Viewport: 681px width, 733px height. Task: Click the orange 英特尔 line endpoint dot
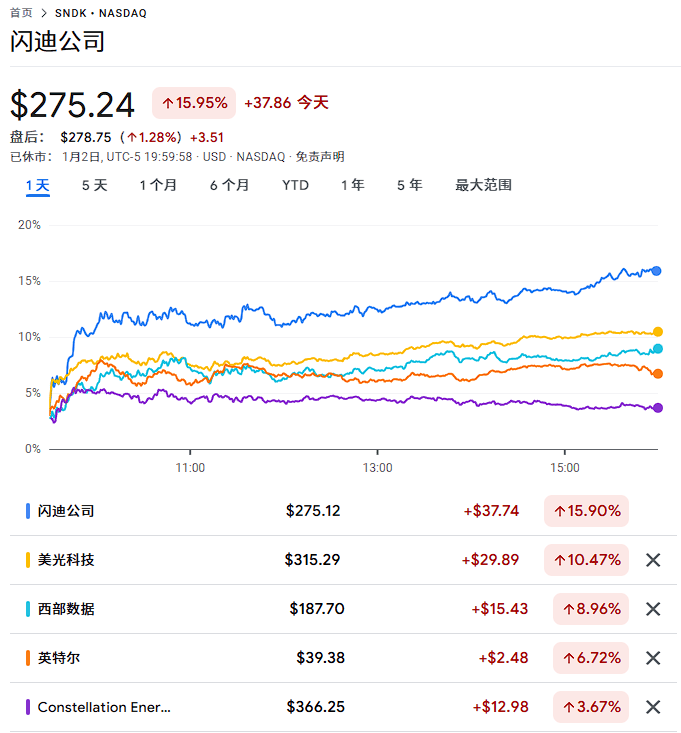tap(657, 374)
